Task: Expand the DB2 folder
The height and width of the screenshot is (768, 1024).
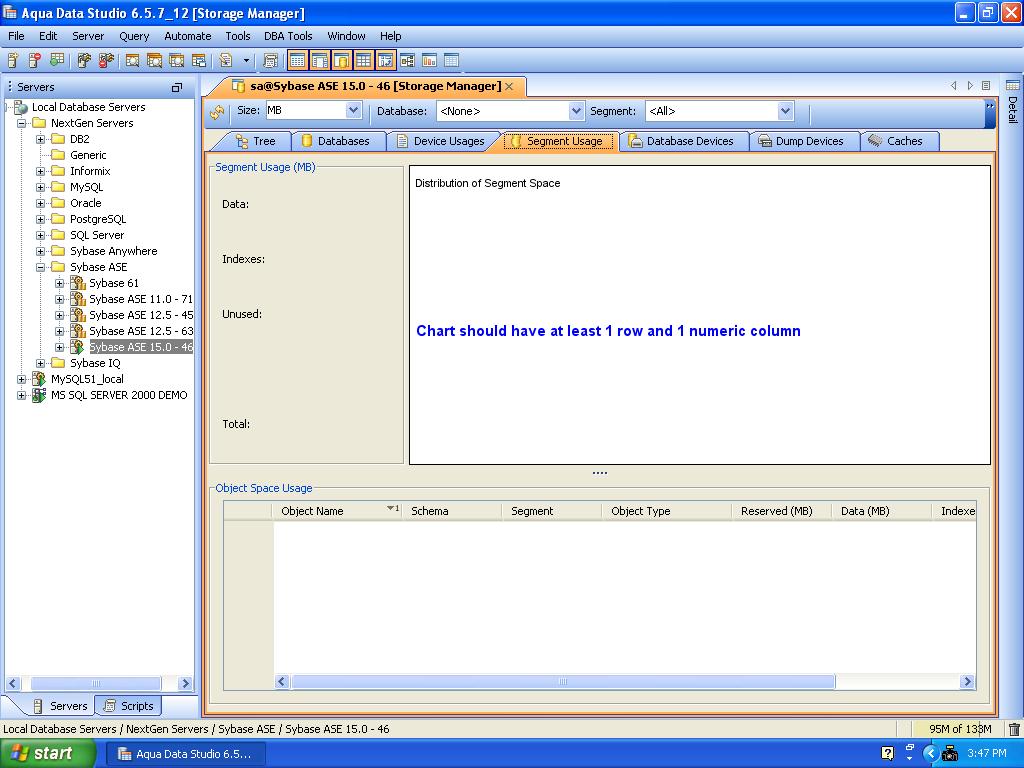Action: point(40,139)
